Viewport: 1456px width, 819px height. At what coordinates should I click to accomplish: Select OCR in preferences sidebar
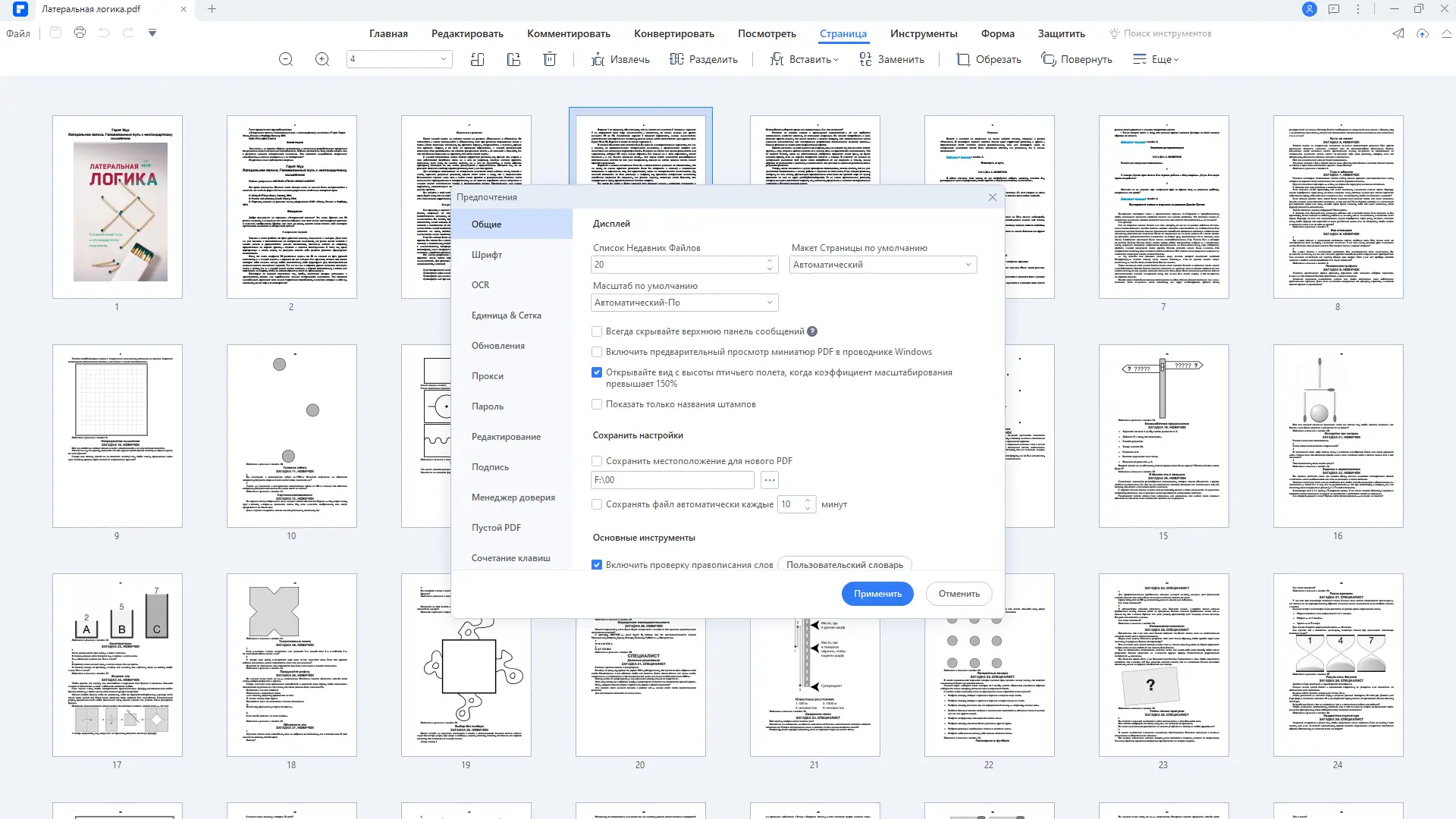(480, 285)
